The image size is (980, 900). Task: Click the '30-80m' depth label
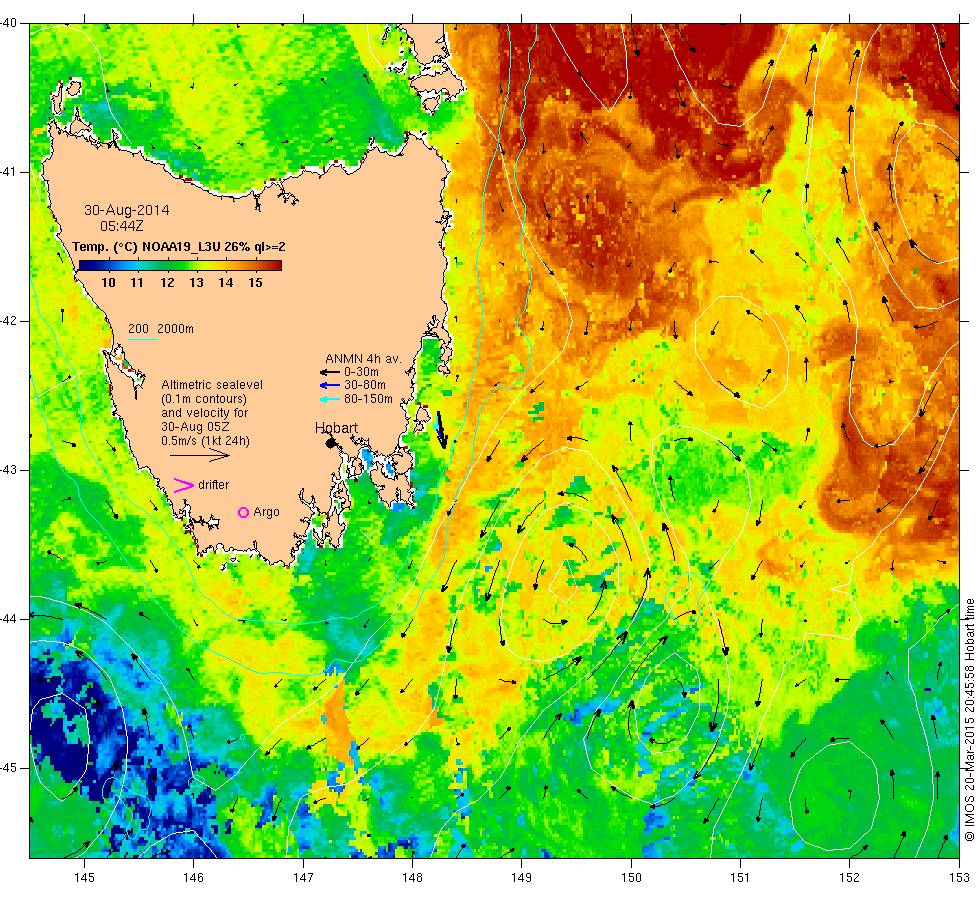[x=365, y=385]
